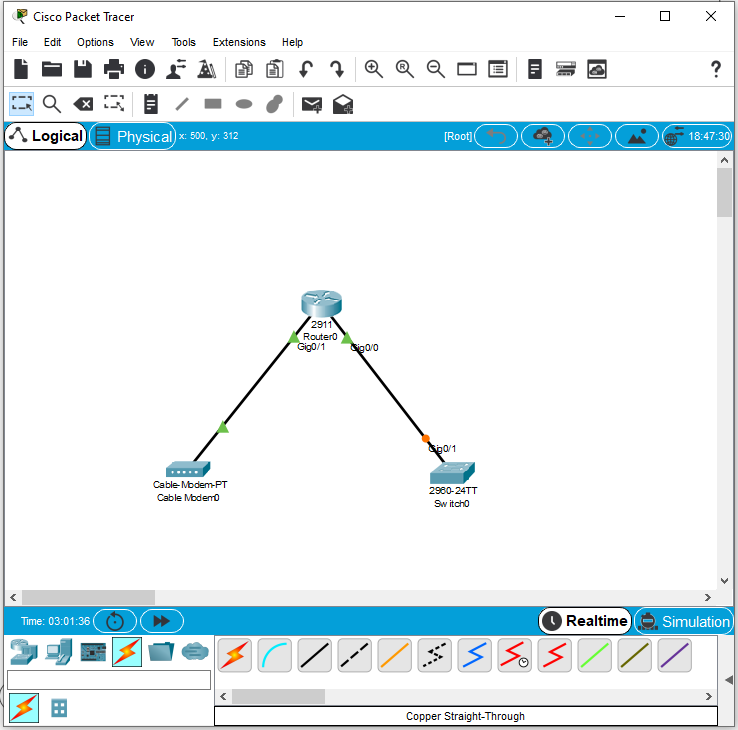Click the connection list horizontal scrollbar
Screen dimensions: 738x730
[278, 696]
